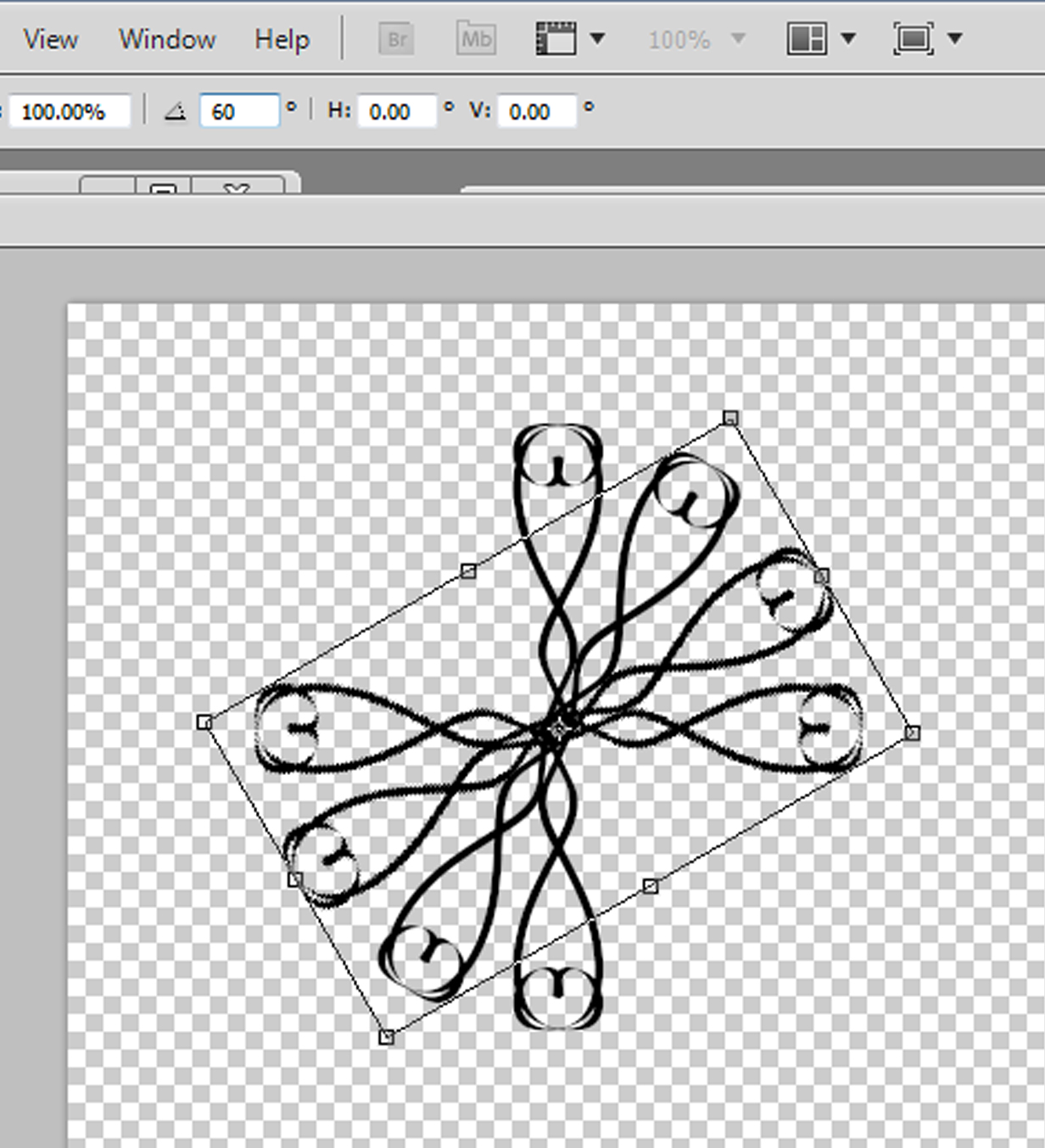Open the View menu
The width and height of the screenshot is (1045, 1148).
[51, 38]
